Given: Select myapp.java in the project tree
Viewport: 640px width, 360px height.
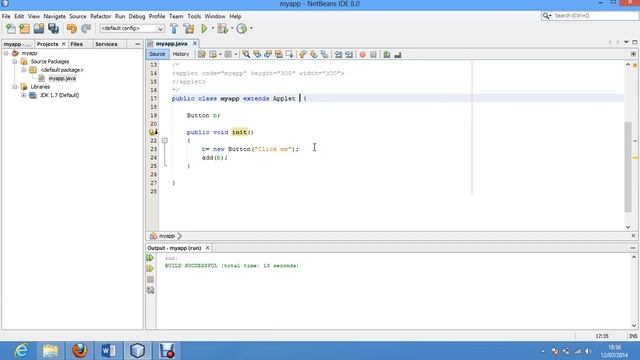Looking at the screenshot, I should click(x=62, y=78).
